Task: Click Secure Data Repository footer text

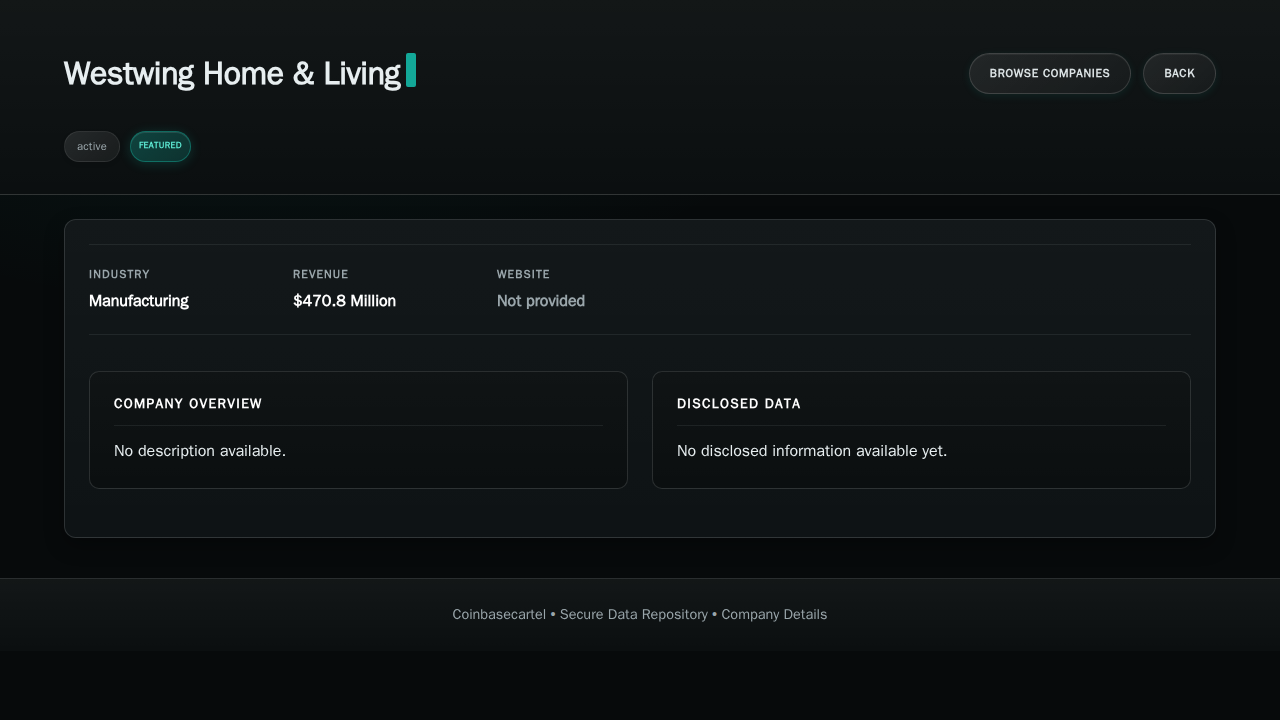Action: click(633, 614)
